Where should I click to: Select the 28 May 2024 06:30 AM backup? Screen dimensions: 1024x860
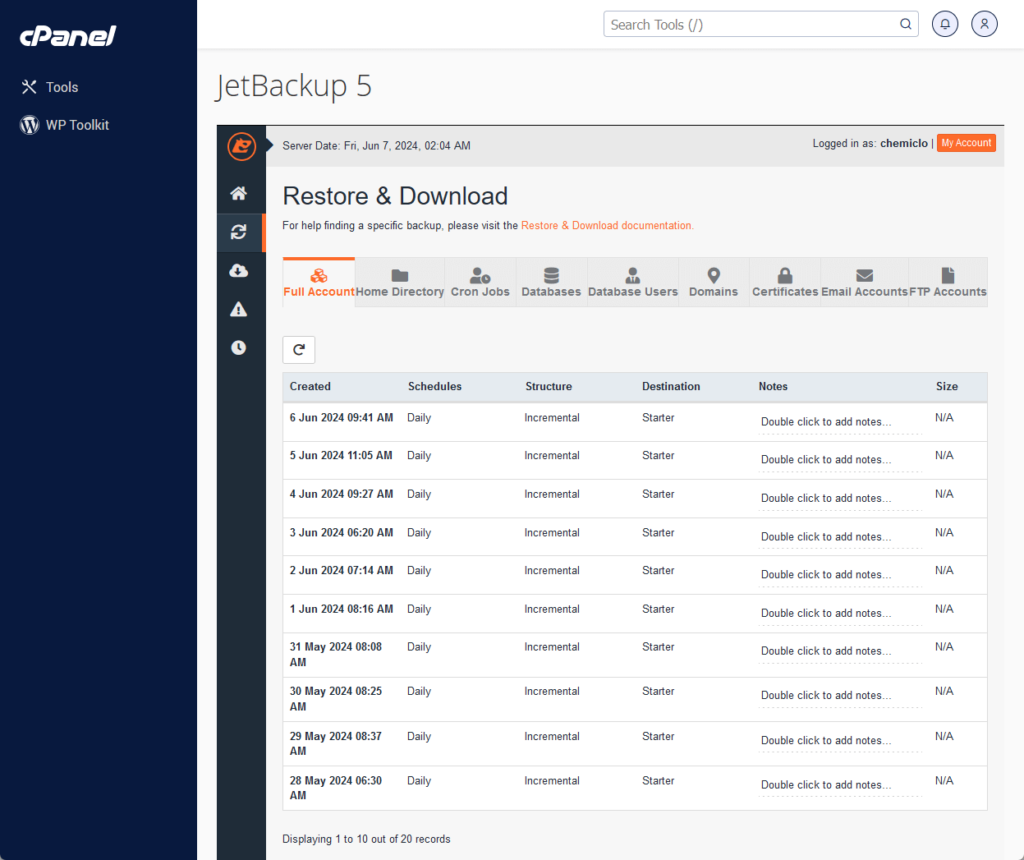[635, 788]
